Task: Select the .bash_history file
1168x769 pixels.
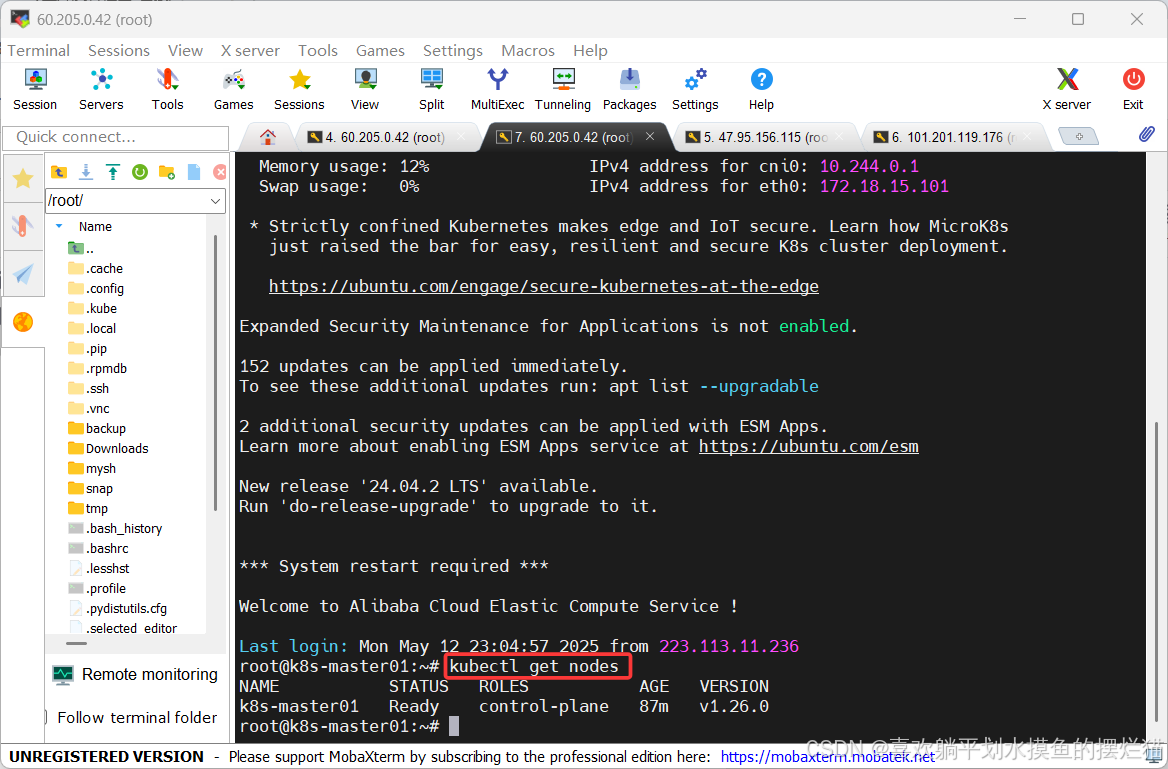Action: click(x=115, y=528)
